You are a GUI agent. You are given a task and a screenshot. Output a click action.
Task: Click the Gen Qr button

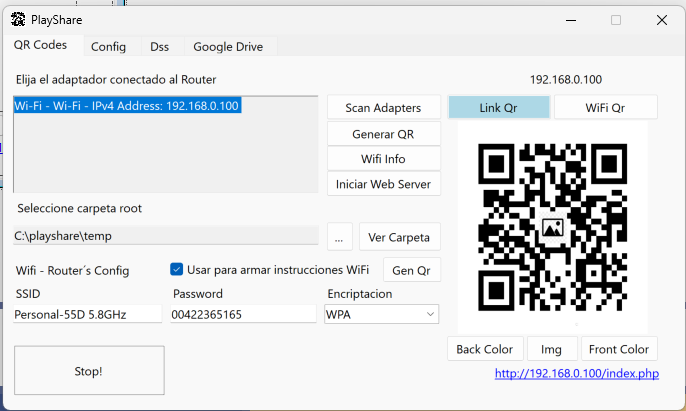pyautogui.click(x=412, y=270)
